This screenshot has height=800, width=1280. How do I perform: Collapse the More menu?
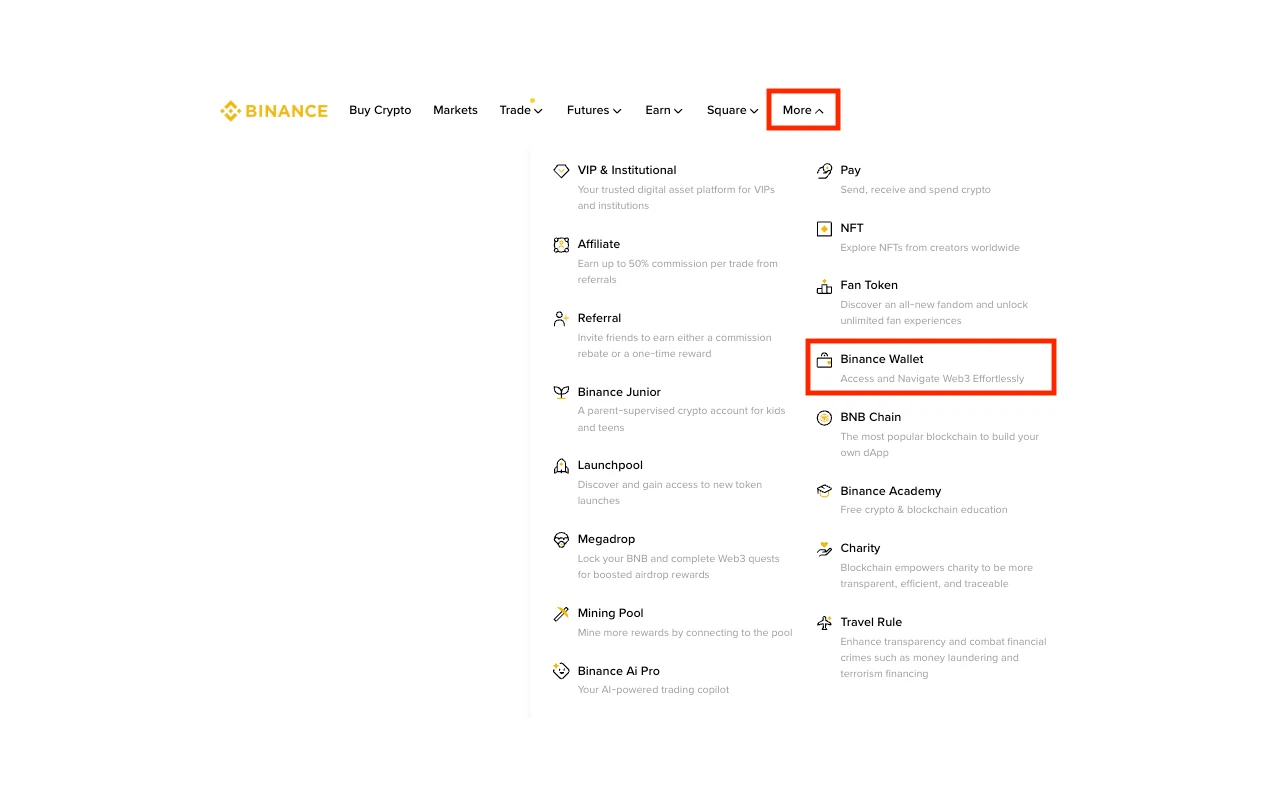(803, 110)
